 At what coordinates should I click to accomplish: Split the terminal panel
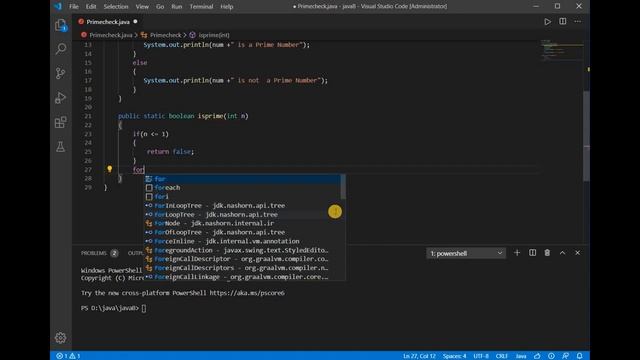click(532, 253)
